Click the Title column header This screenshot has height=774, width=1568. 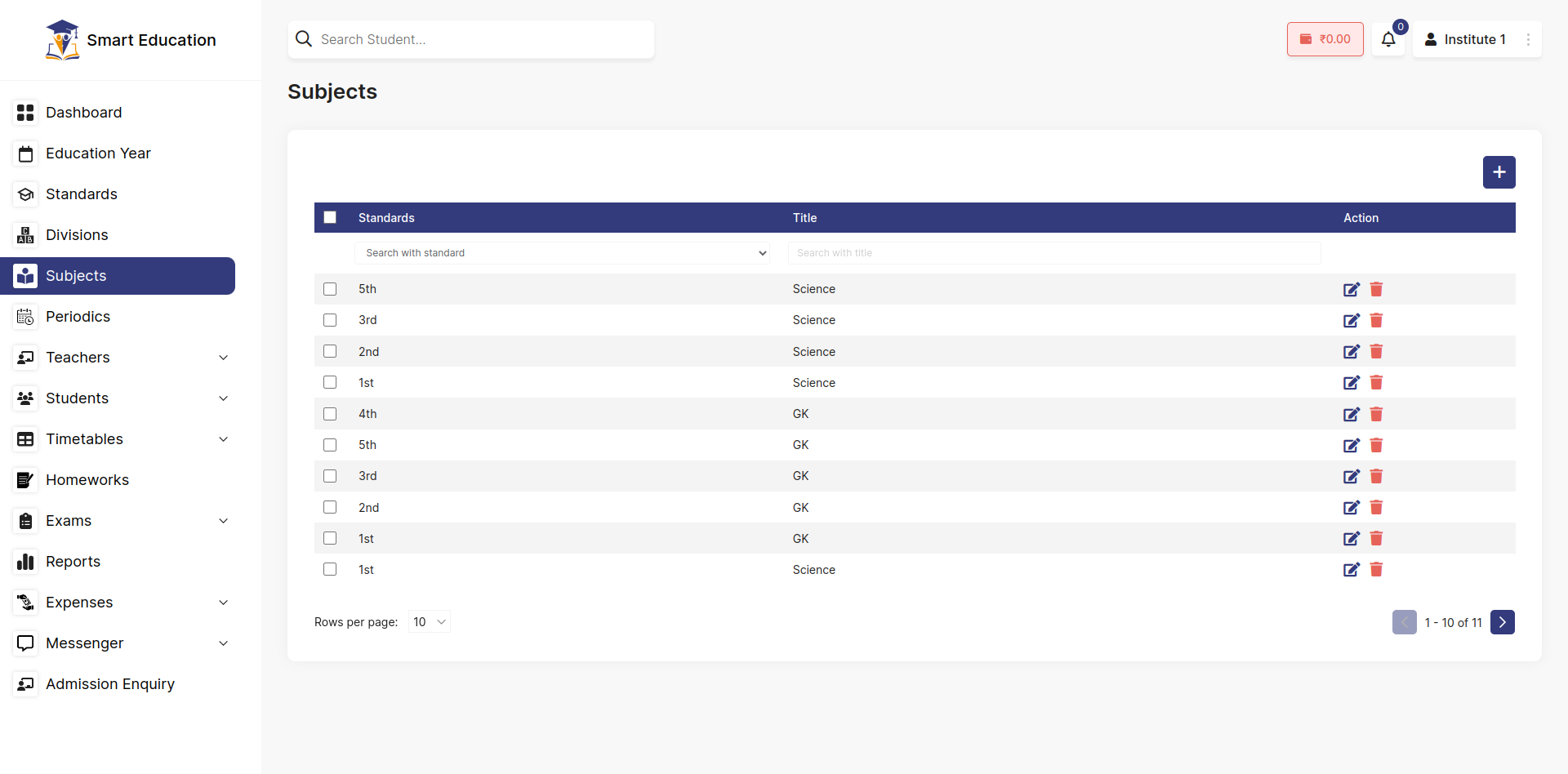(804, 218)
